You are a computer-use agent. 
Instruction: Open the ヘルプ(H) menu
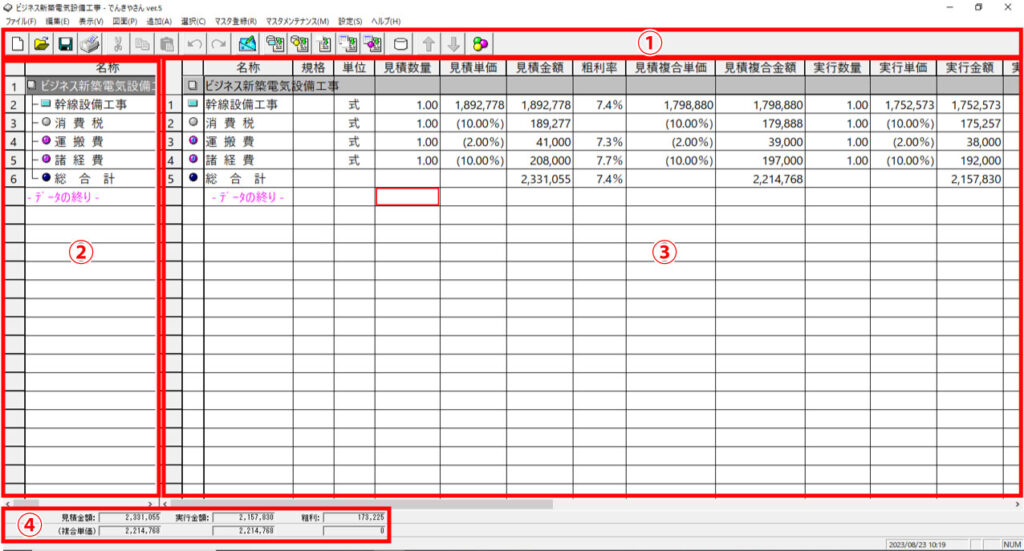385,21
